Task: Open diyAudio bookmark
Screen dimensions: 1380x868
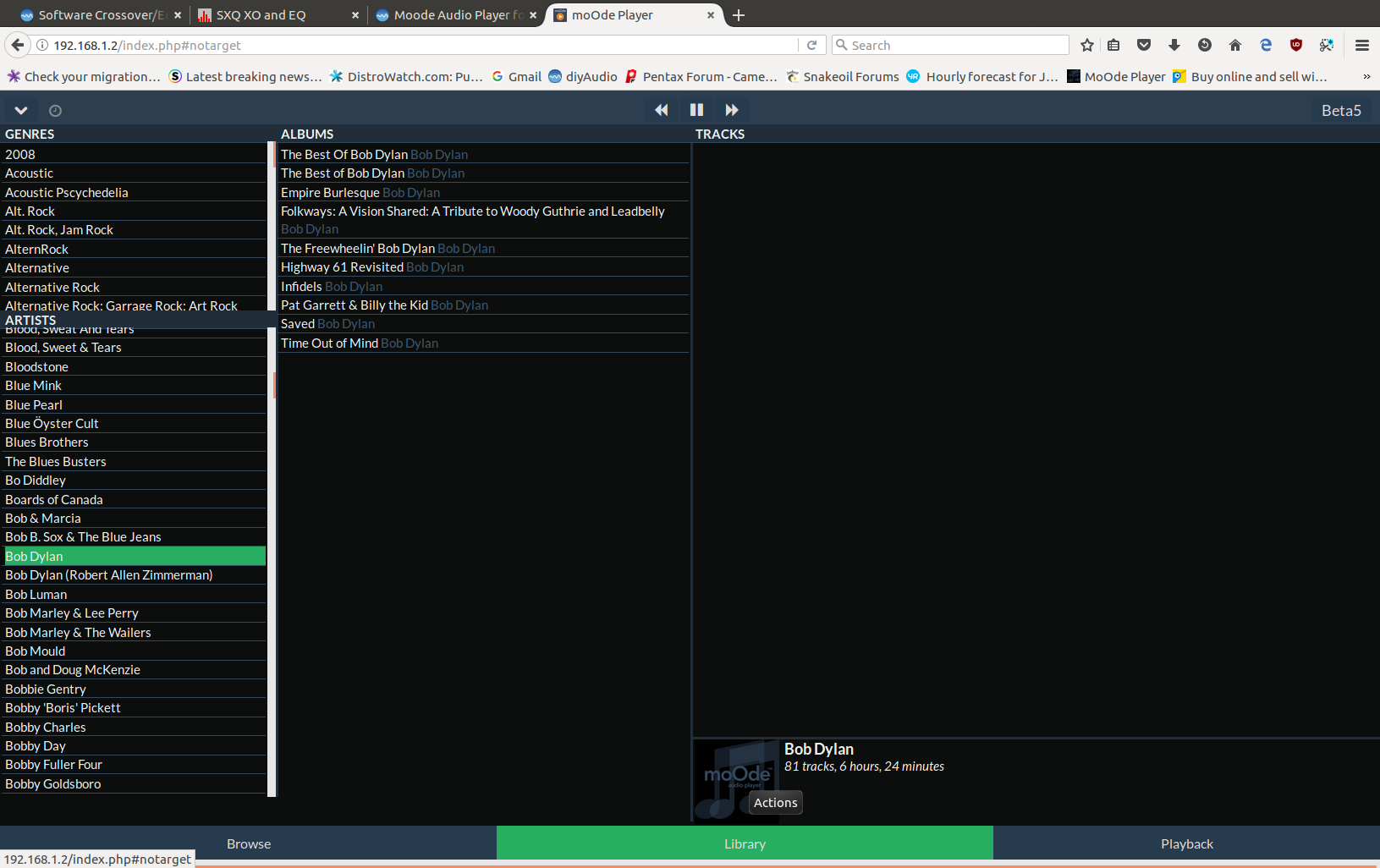Action: coord(583,76)
